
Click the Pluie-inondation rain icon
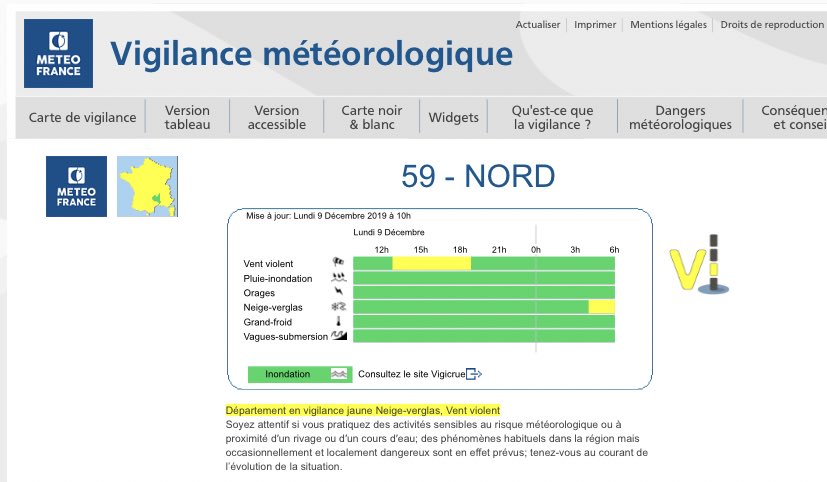(x=339, y=277)
